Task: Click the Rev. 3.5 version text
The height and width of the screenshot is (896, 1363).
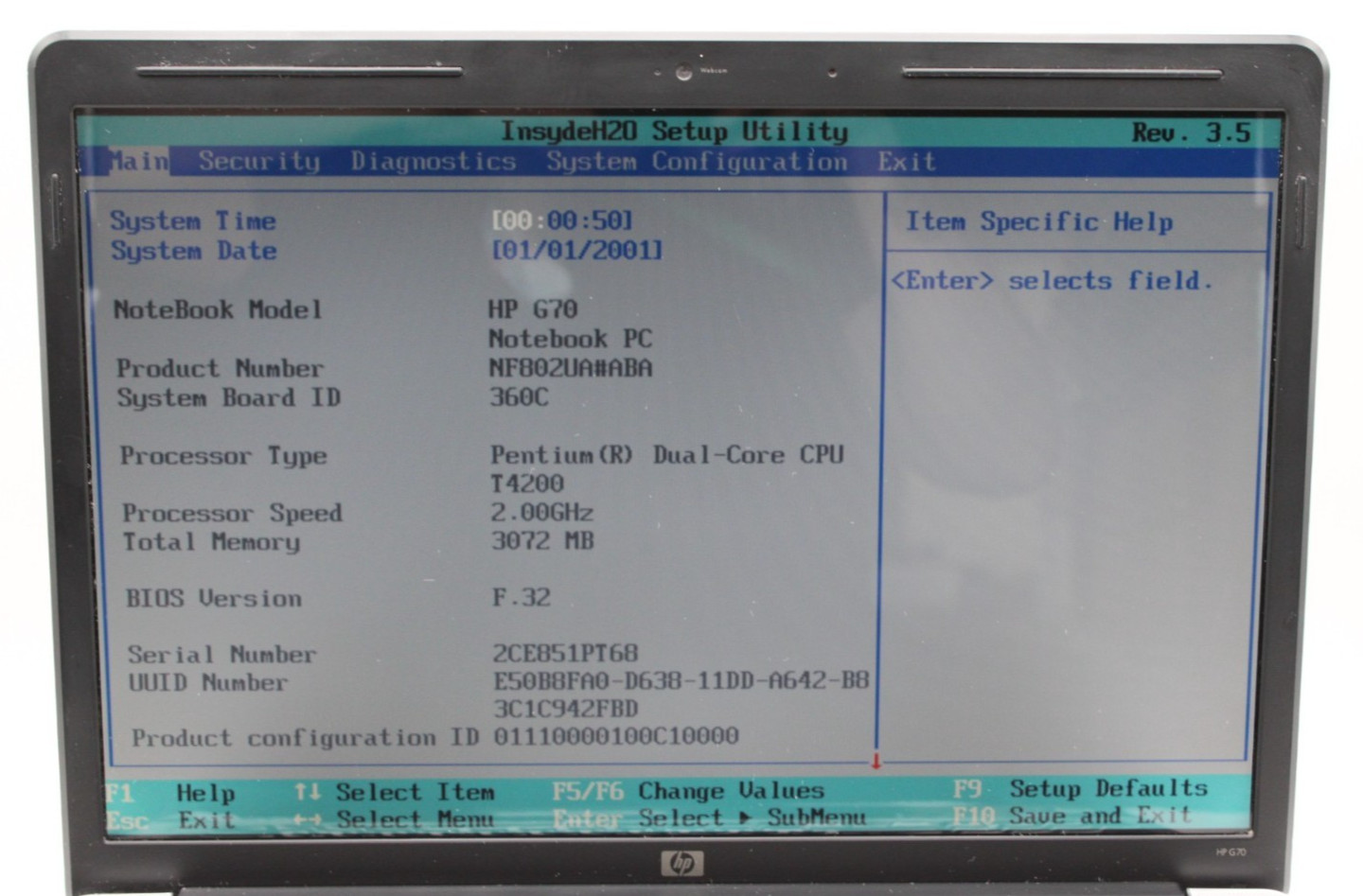Action: click(x=1192, y=132)
